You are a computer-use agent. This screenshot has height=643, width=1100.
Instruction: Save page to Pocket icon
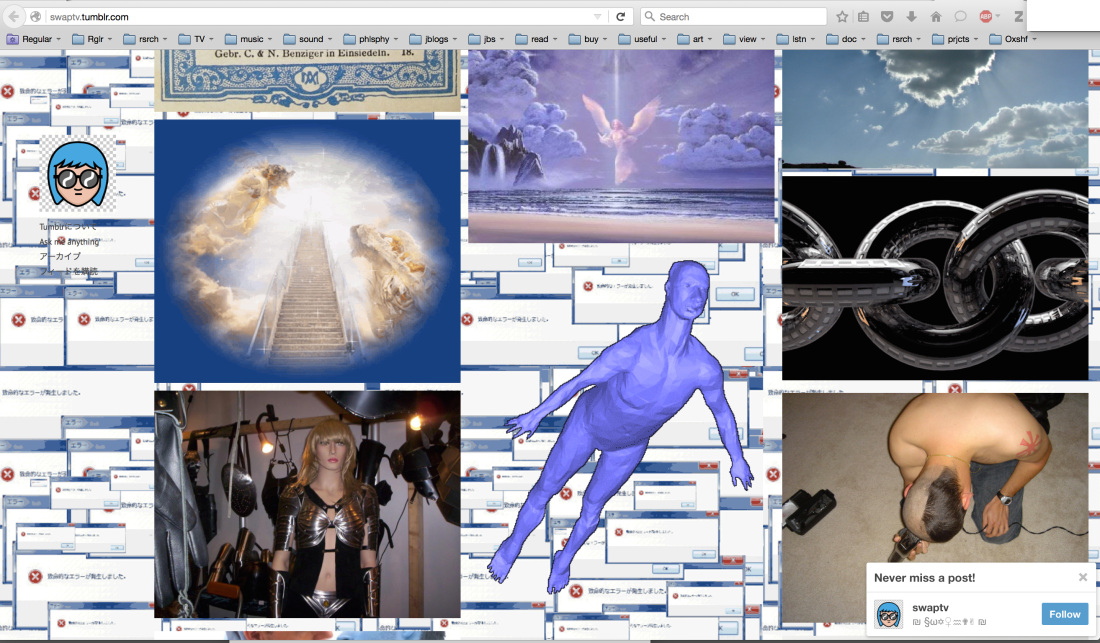[x=887, y=17]
